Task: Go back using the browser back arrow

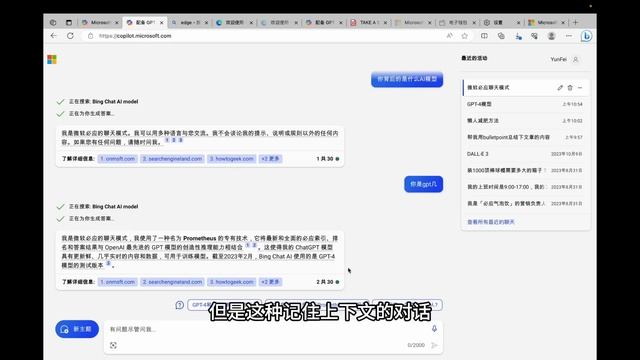Action: [53, 36]
